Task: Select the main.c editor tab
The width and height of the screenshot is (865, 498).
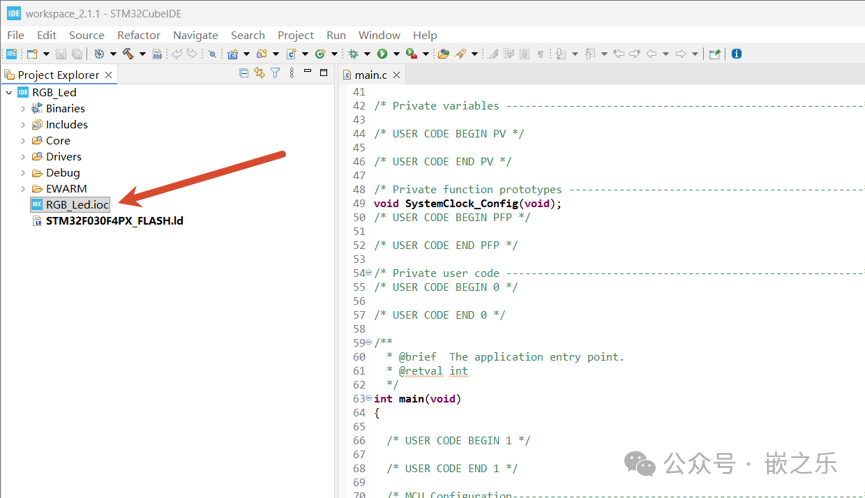Action: click(370, 74)
